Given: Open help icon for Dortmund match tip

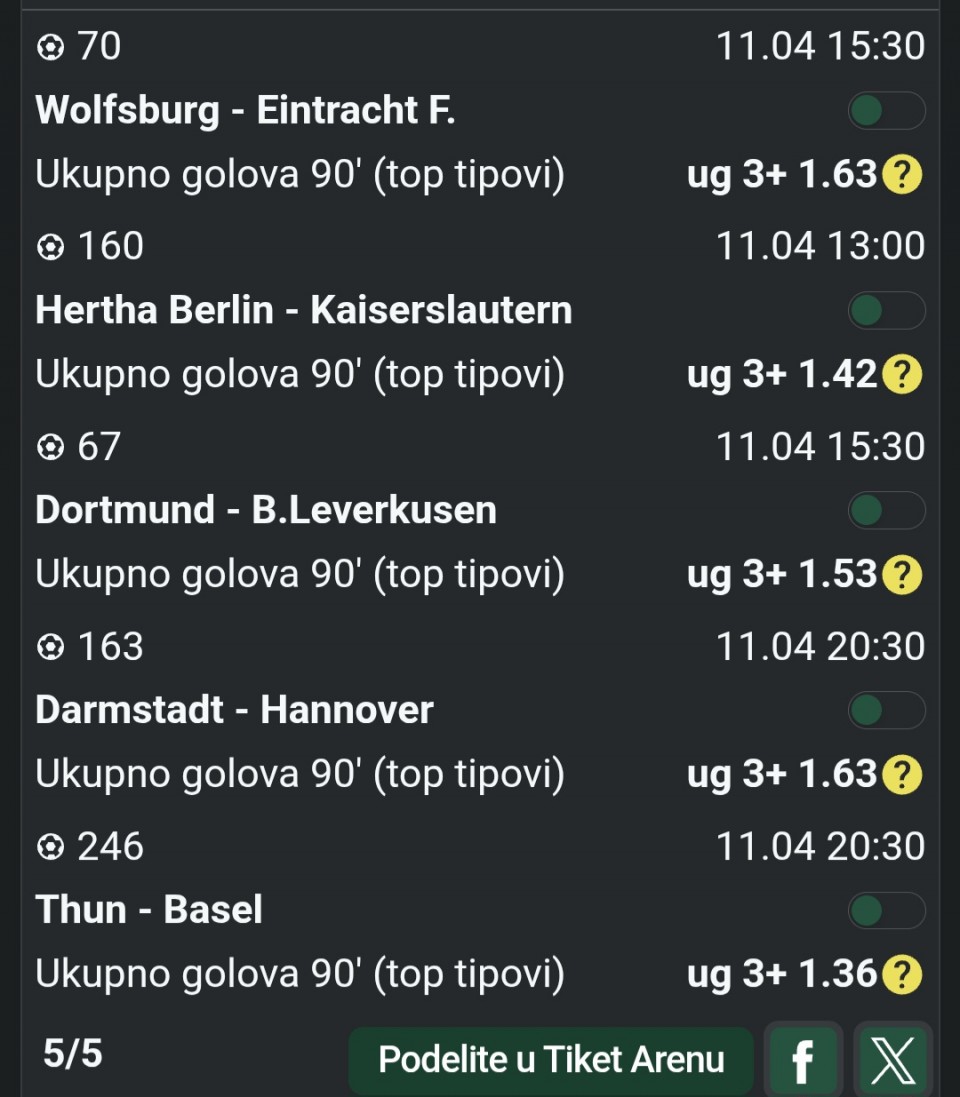Looking at the screenshot, I should click(x=902, y=576).
